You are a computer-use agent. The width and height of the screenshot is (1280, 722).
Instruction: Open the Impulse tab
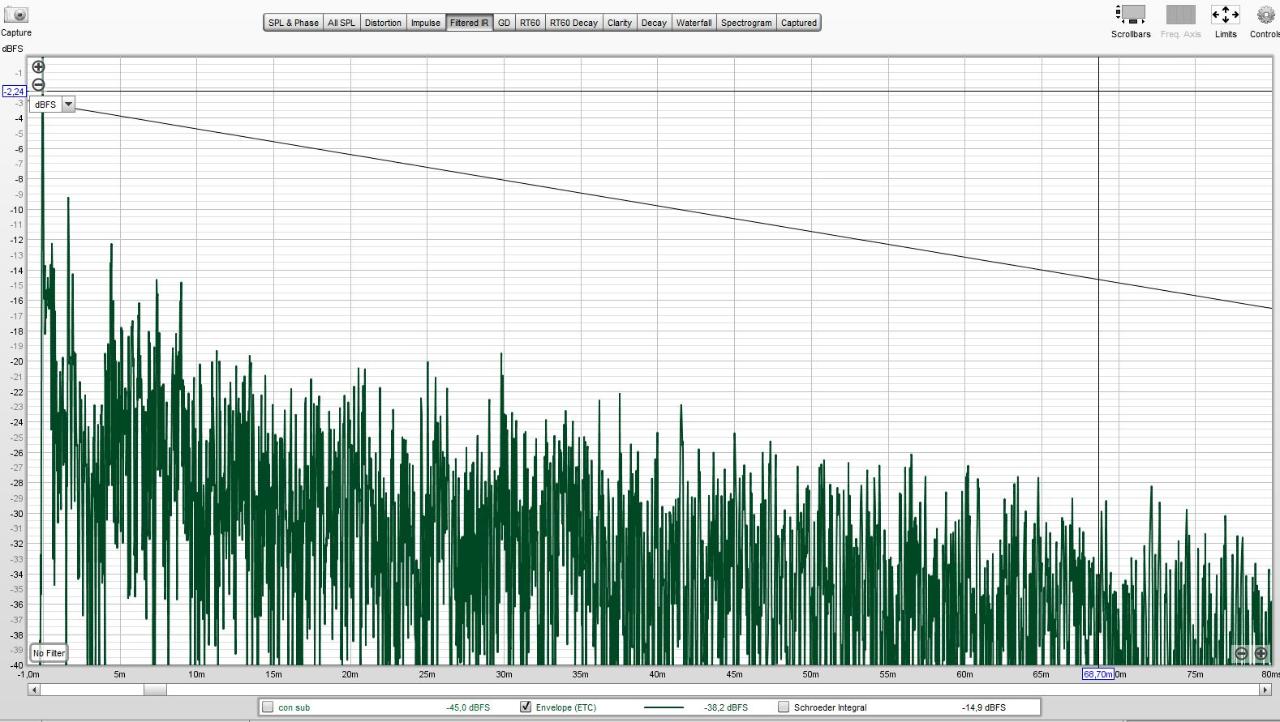tap(425, 23)
